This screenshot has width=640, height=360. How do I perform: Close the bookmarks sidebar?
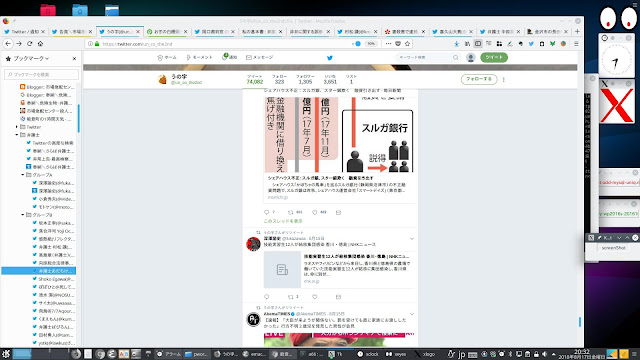(74, 58)
